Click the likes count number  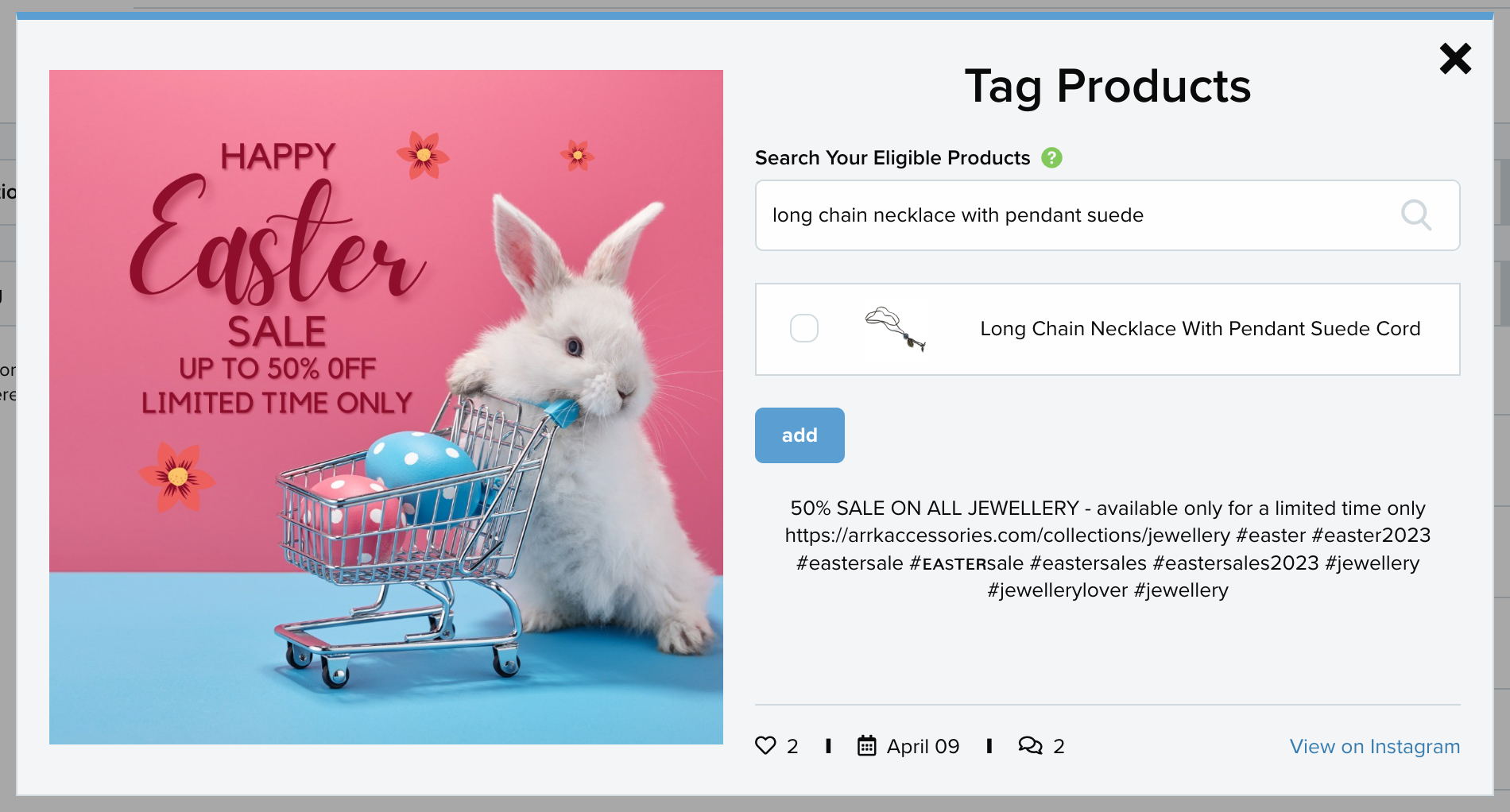(792, 747)
